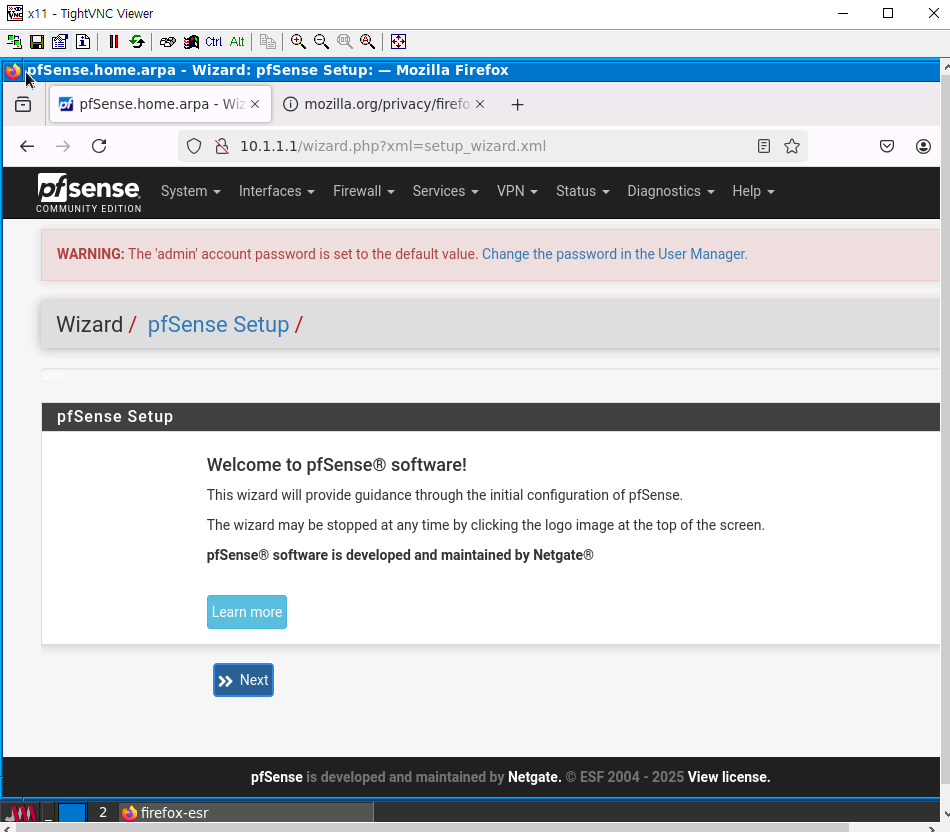Viewport: 950px width, 832px height.
Task: Click the Next wizard button
Action: (243, 680)
